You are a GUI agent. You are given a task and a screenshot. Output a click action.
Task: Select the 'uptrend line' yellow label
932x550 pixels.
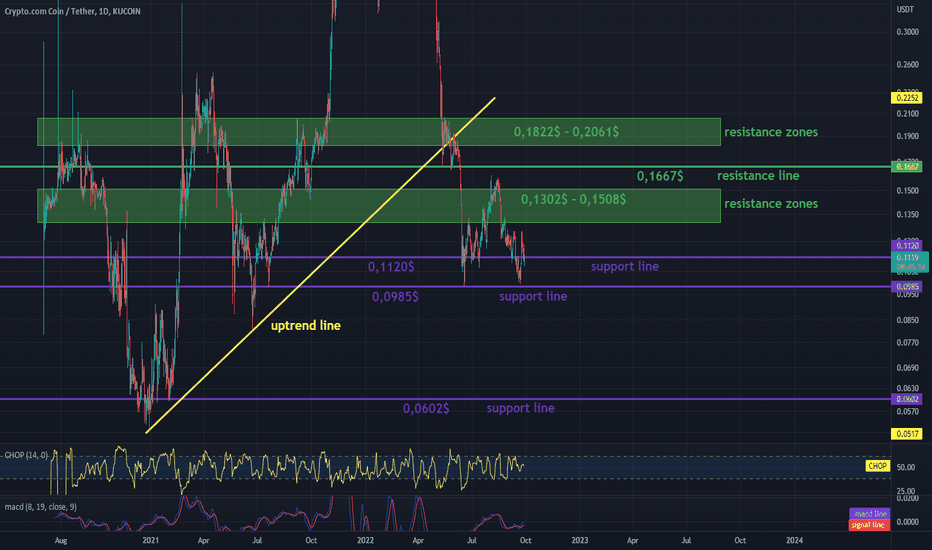pos(306,326)
